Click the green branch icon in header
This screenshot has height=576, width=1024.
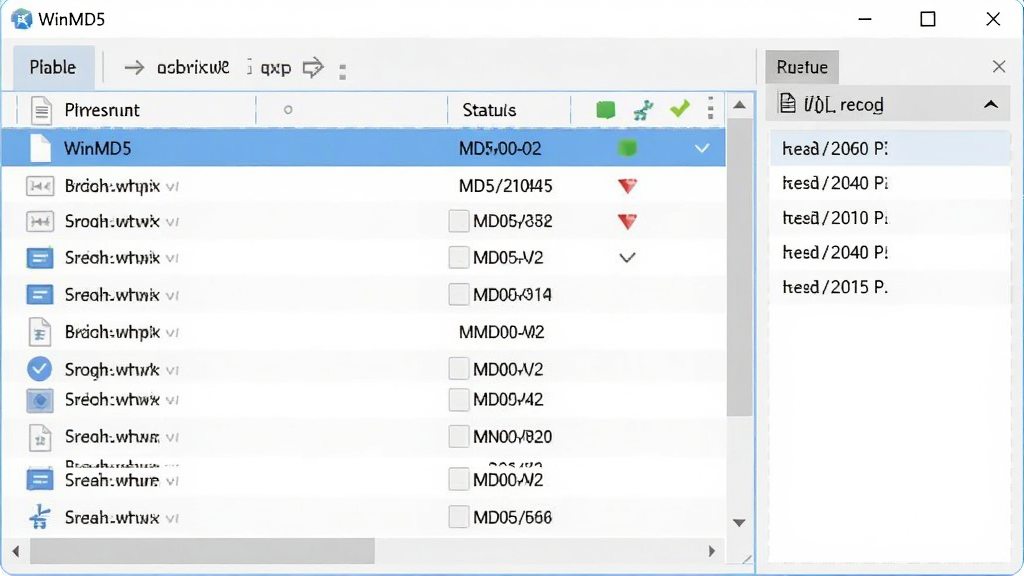[x=643, y=110]
